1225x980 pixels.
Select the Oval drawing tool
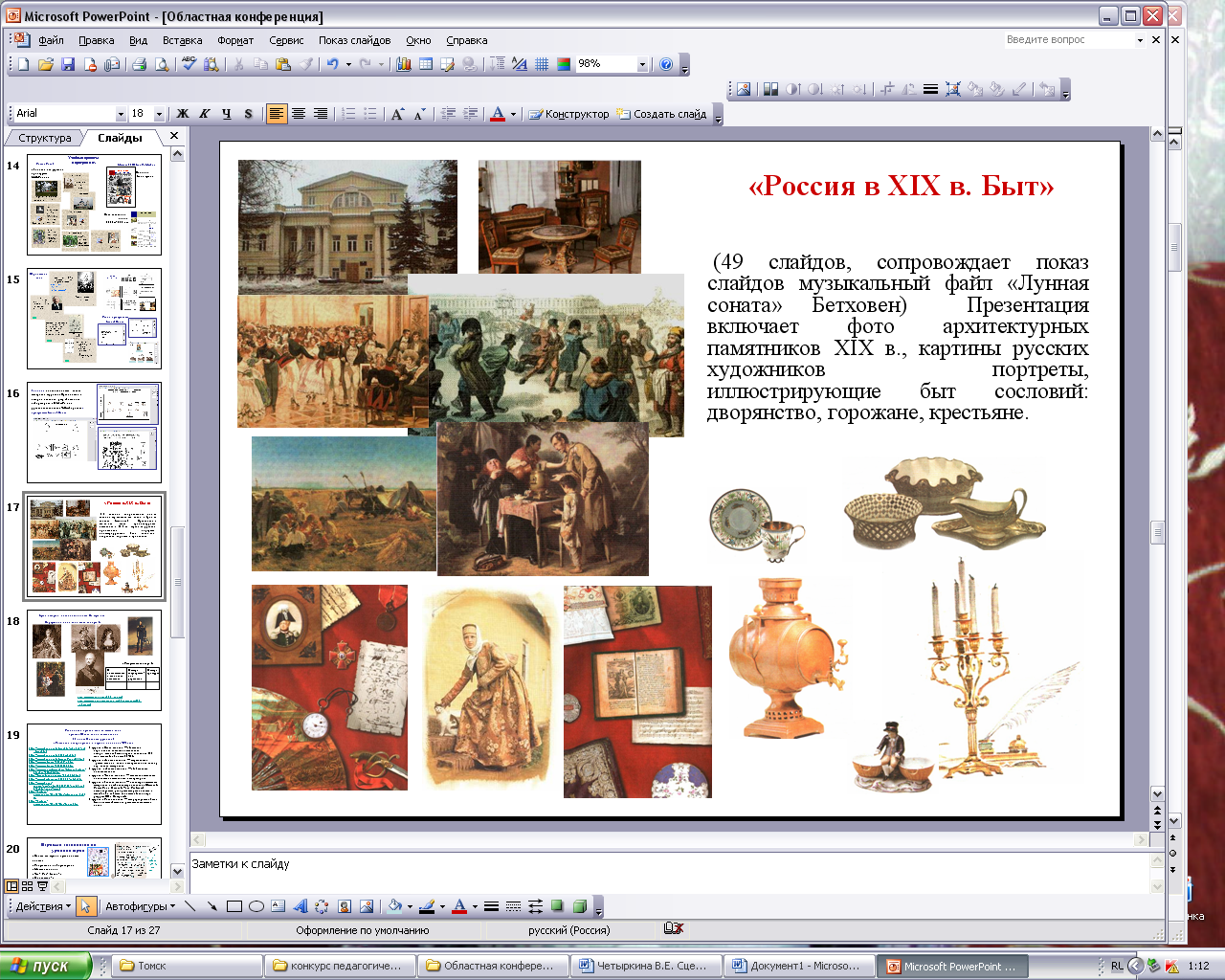[x=256, y=906]
